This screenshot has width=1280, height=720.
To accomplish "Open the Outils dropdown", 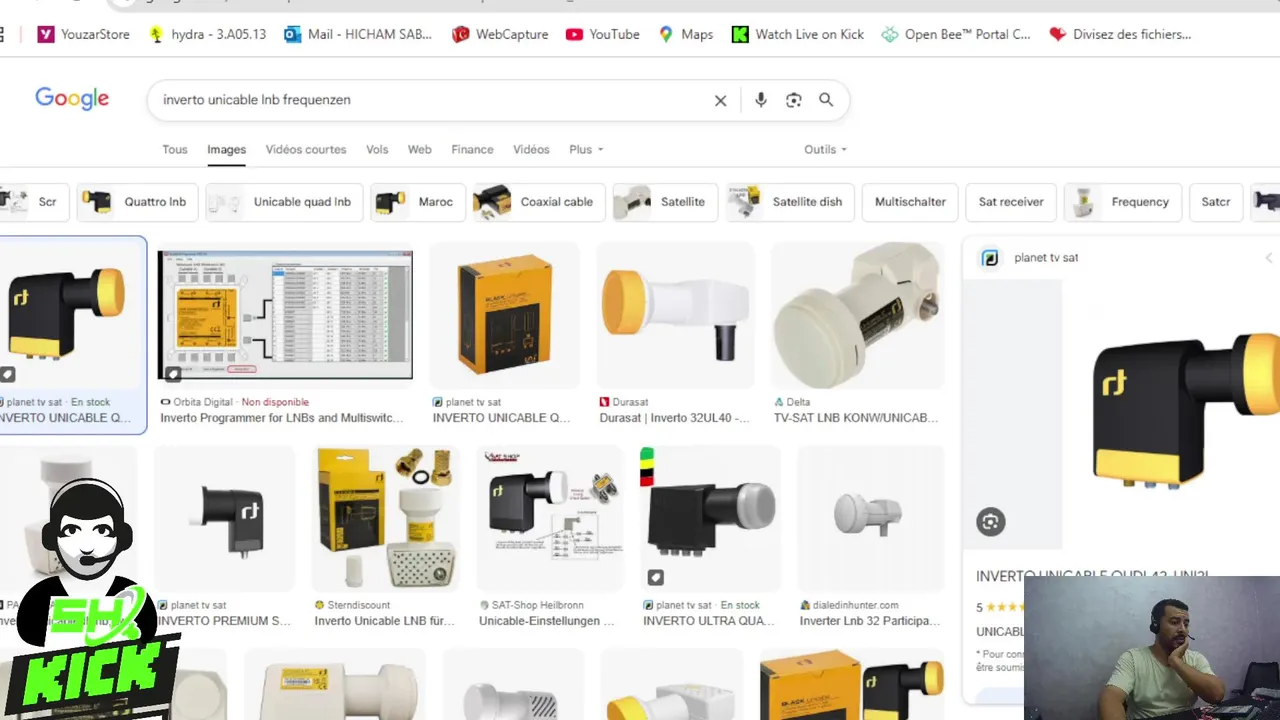I will 825,149.
